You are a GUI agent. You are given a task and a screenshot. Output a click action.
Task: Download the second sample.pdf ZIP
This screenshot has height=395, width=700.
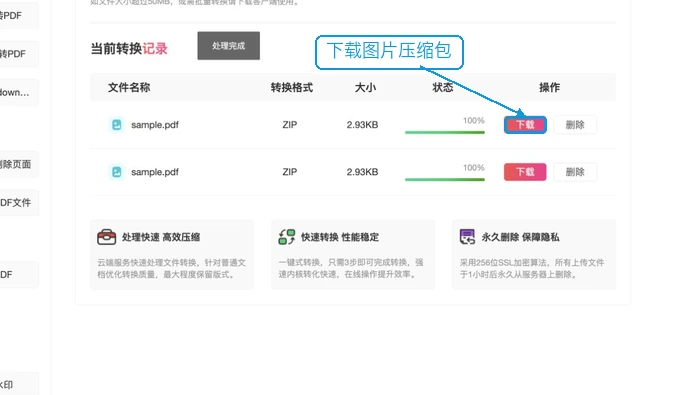pos(525,172)
